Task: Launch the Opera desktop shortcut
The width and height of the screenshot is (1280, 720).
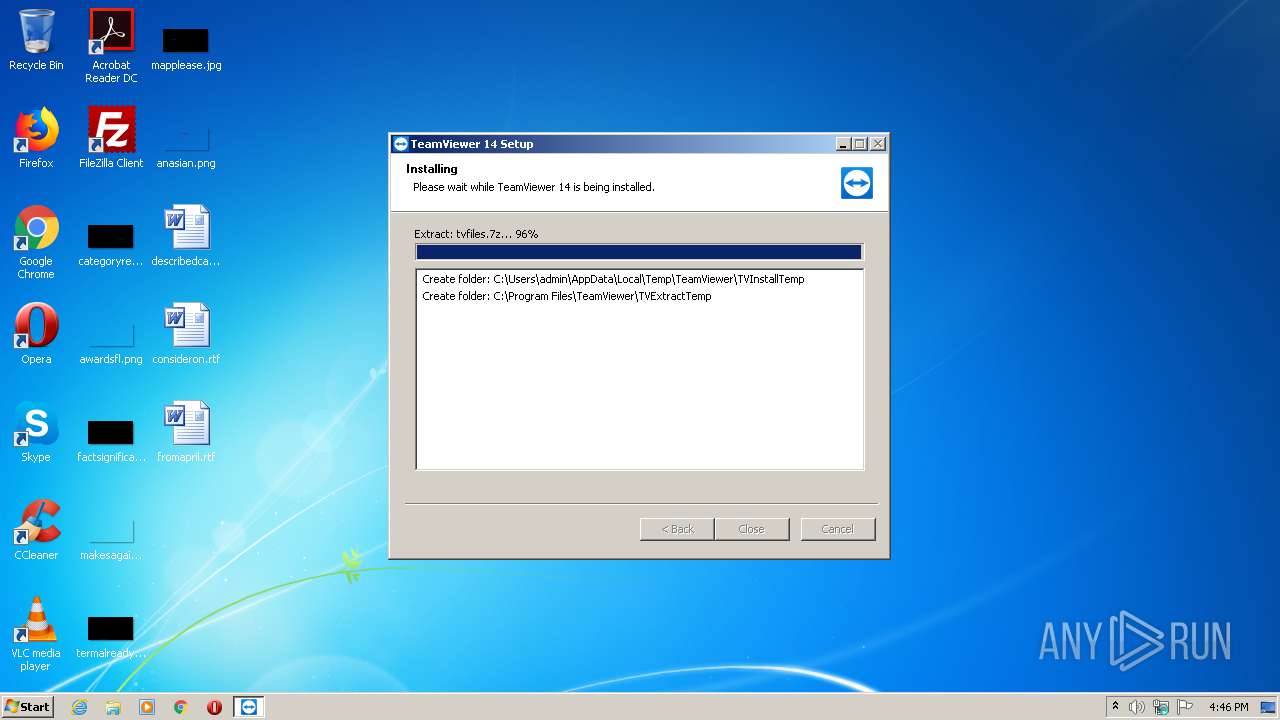Action: [36, 334]
